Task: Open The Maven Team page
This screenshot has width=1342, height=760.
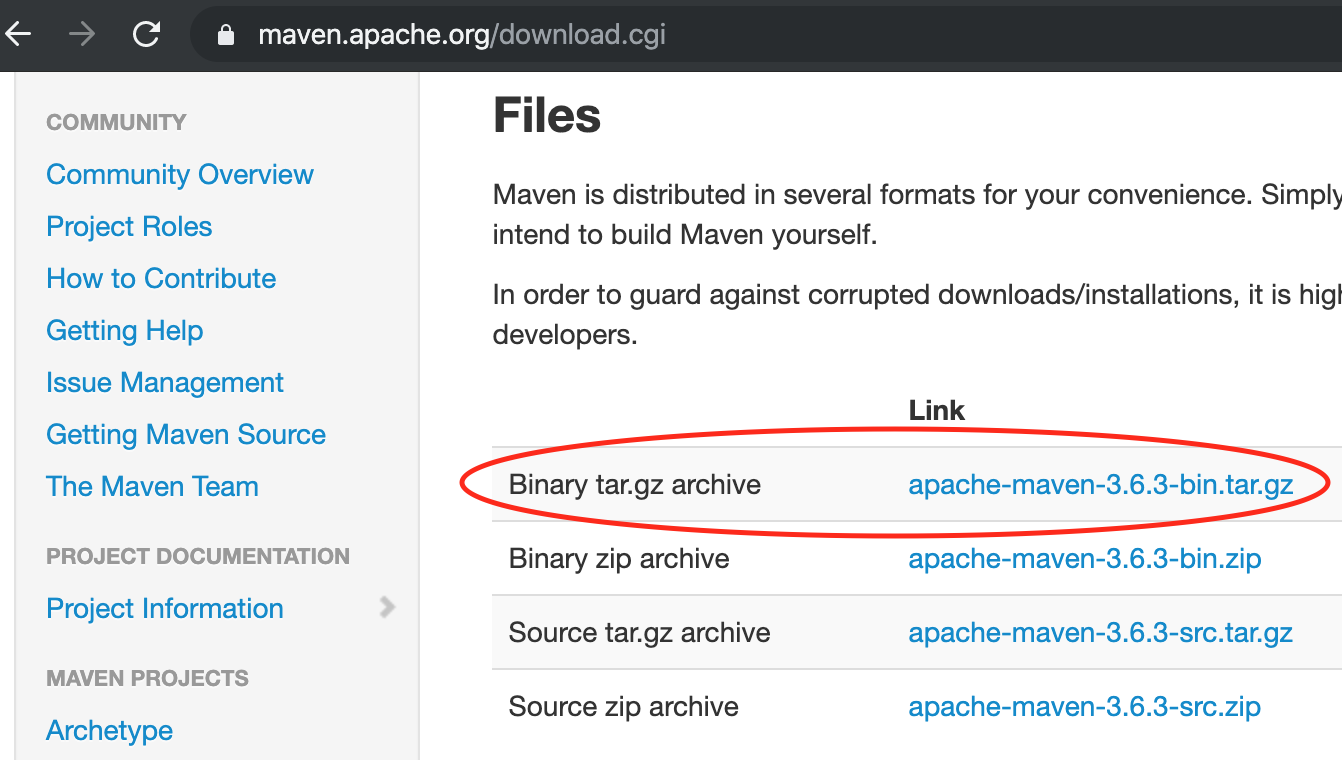Action: pos(151,486)
